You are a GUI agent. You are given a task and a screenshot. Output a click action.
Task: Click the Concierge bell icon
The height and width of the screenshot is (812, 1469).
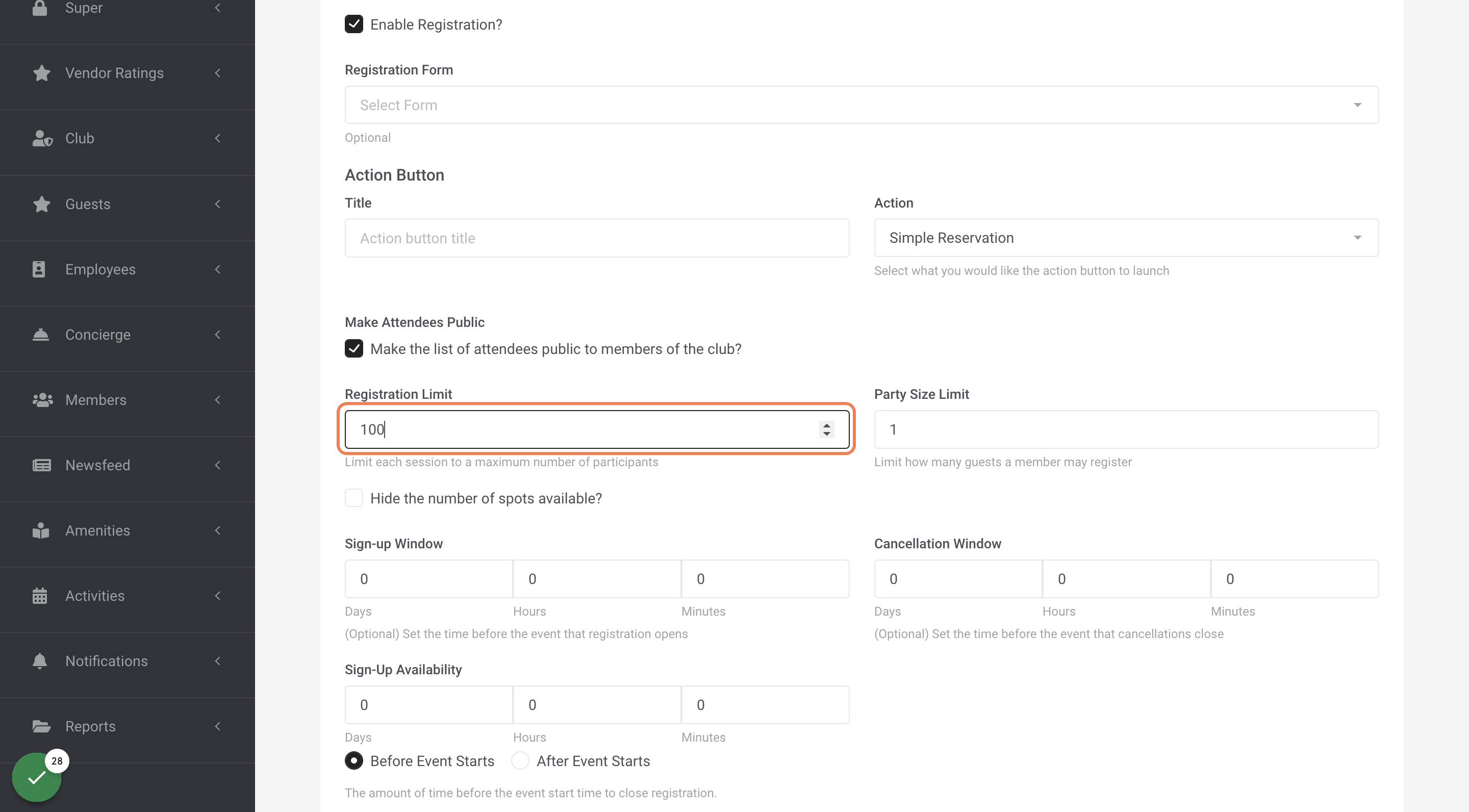point(40,335)
